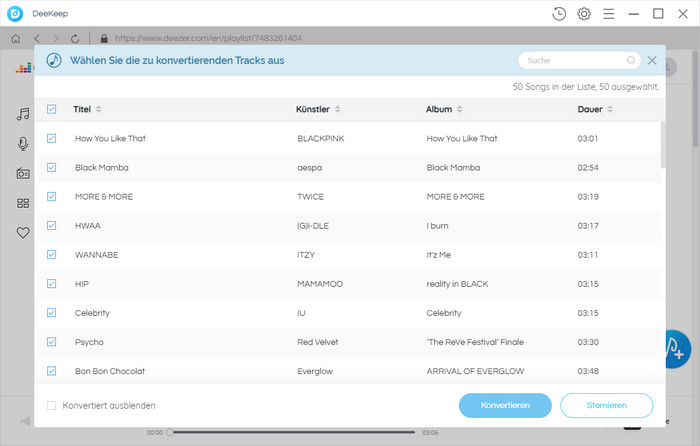Toggle the select-all tracks checkbox
Image resolution: width=700 pixels, height=446 pixels.
[x=51, y=109]
